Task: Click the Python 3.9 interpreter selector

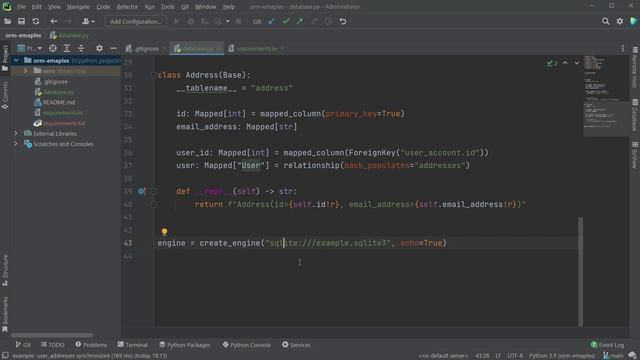Action: (x=562, y=356)
